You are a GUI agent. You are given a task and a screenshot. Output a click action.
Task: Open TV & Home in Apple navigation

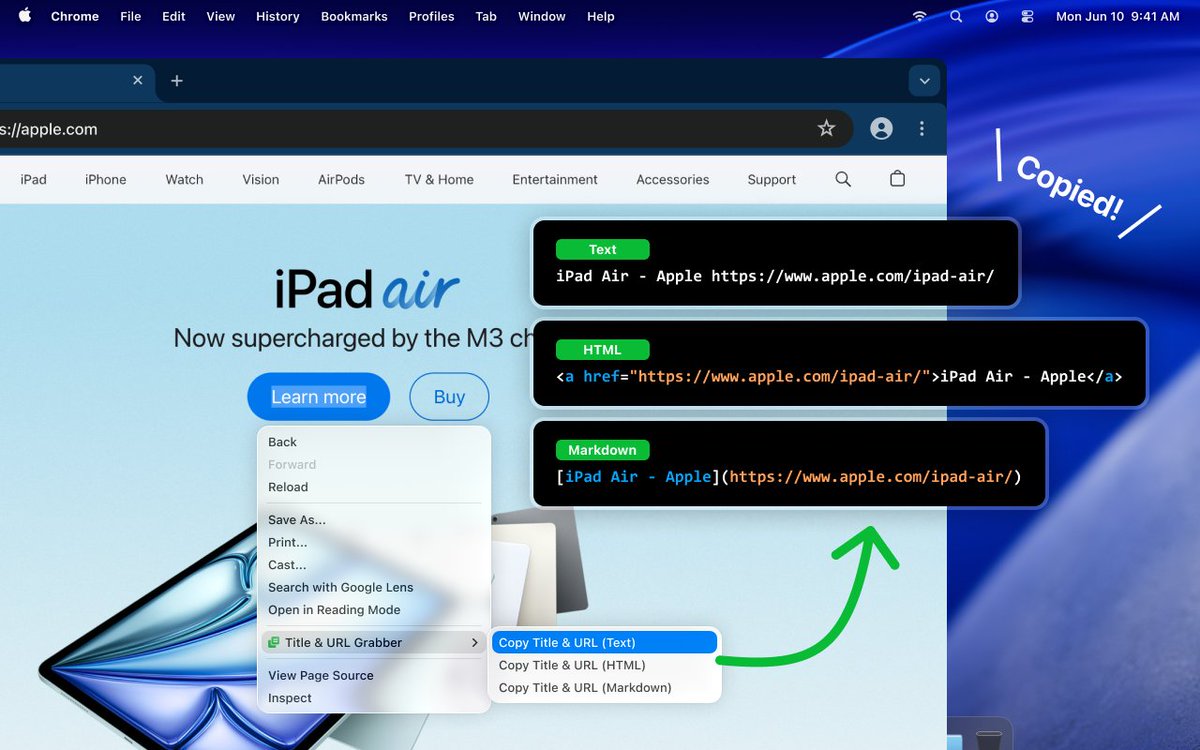tap(439, 180)
